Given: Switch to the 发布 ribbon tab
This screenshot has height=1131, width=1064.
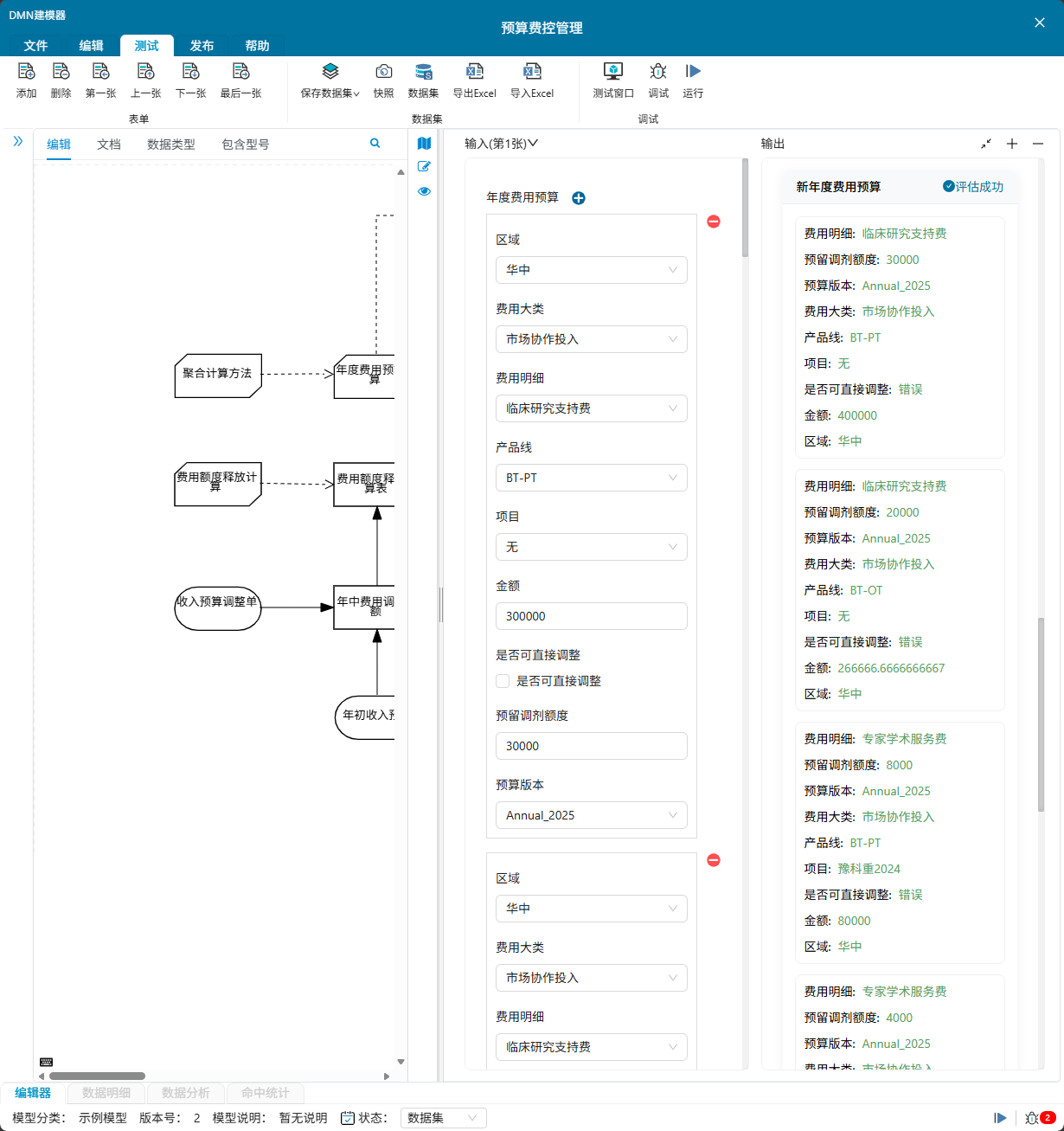Looking at the screenshot, I should click(x=202, y=46).
